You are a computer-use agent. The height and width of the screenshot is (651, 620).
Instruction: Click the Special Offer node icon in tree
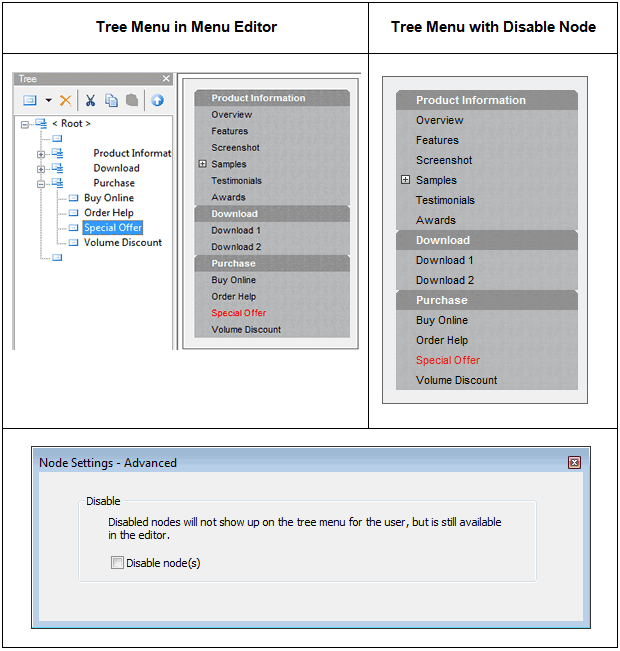tap(74, 228)
